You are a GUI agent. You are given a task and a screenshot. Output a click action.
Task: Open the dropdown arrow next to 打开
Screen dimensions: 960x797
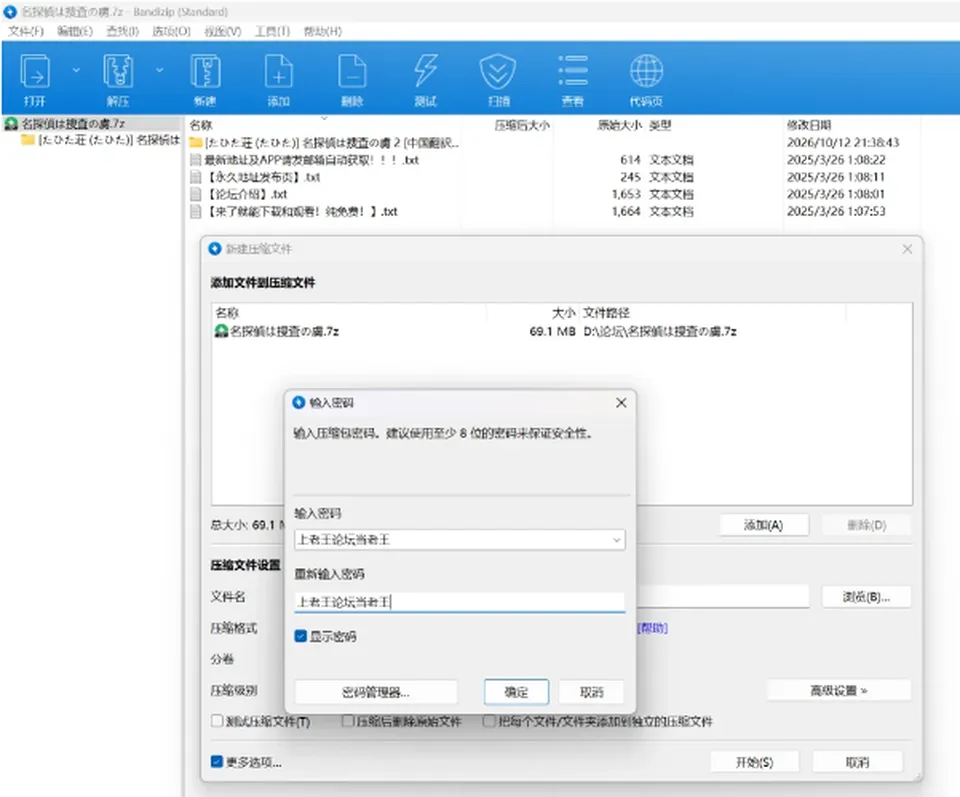tap(76, 70)
